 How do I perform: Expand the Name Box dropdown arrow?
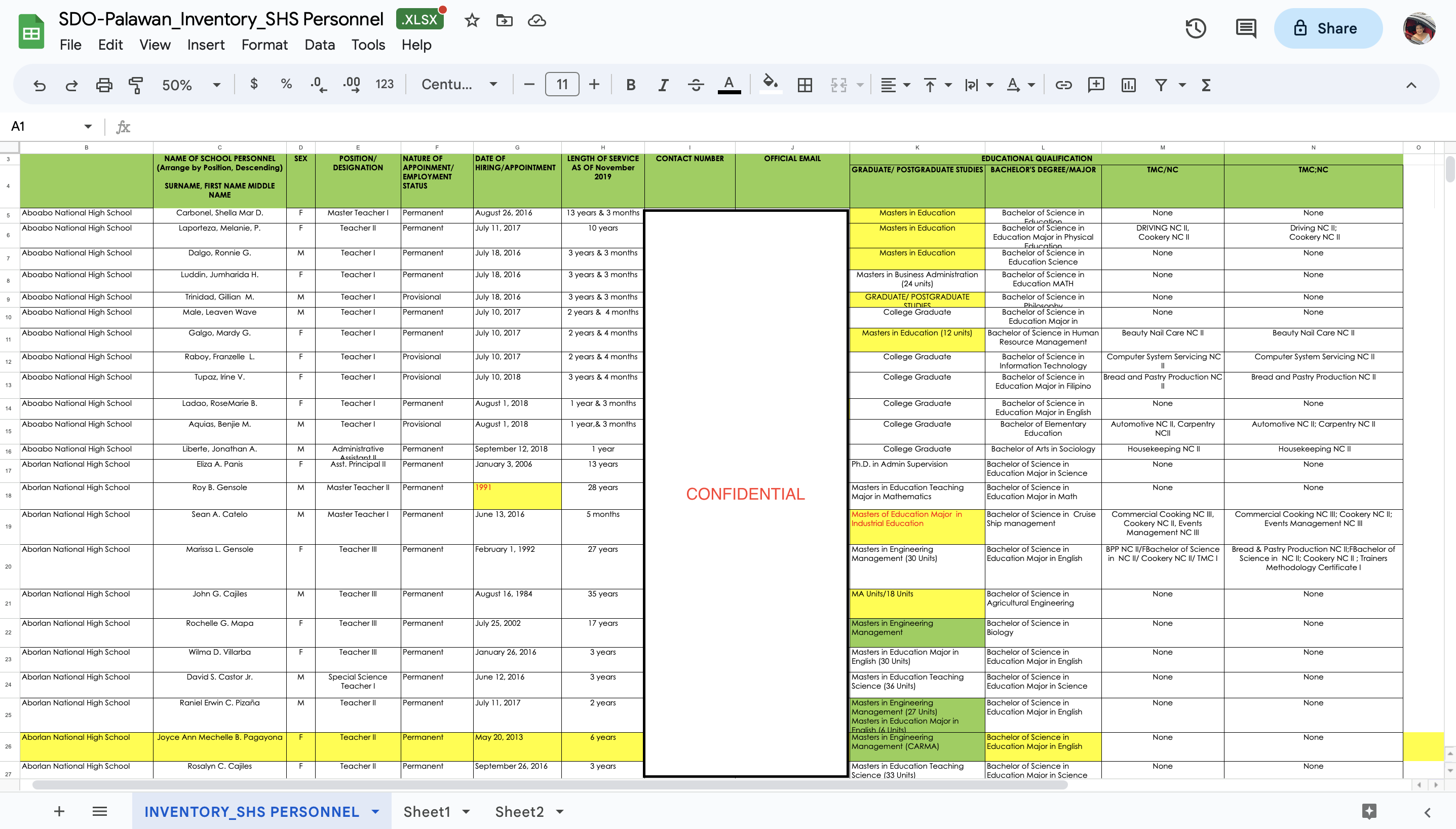point(88,126)
